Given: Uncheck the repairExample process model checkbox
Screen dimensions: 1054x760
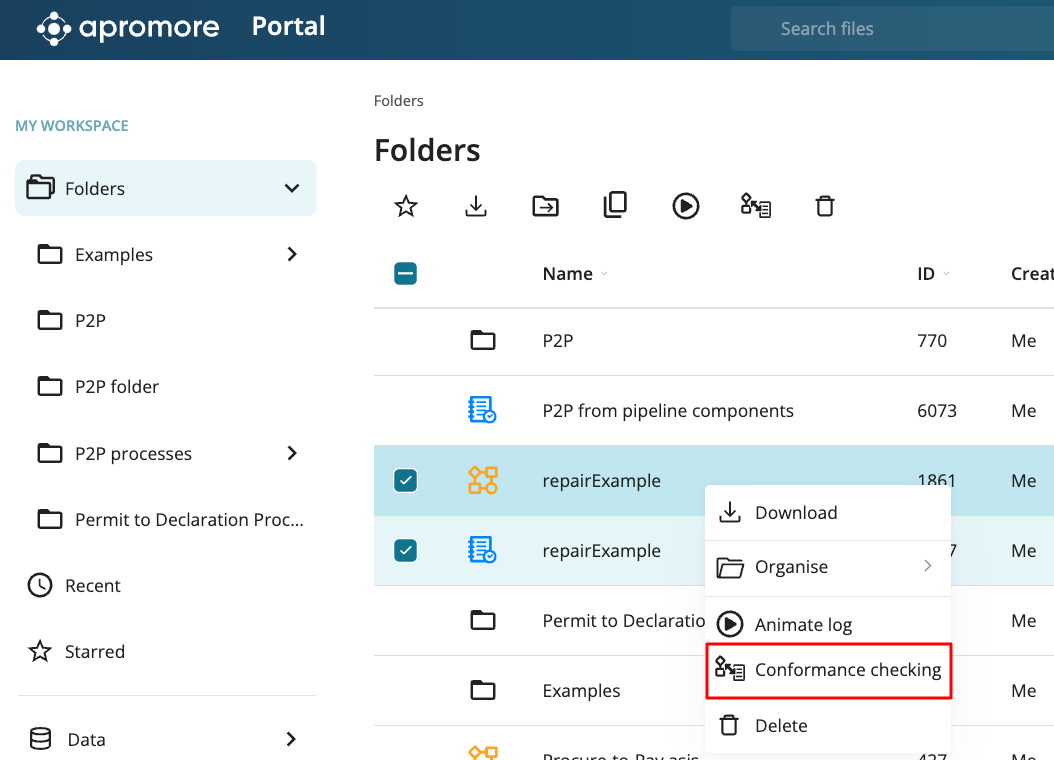Looking at the screenshot, I should [x=405, y=481].
